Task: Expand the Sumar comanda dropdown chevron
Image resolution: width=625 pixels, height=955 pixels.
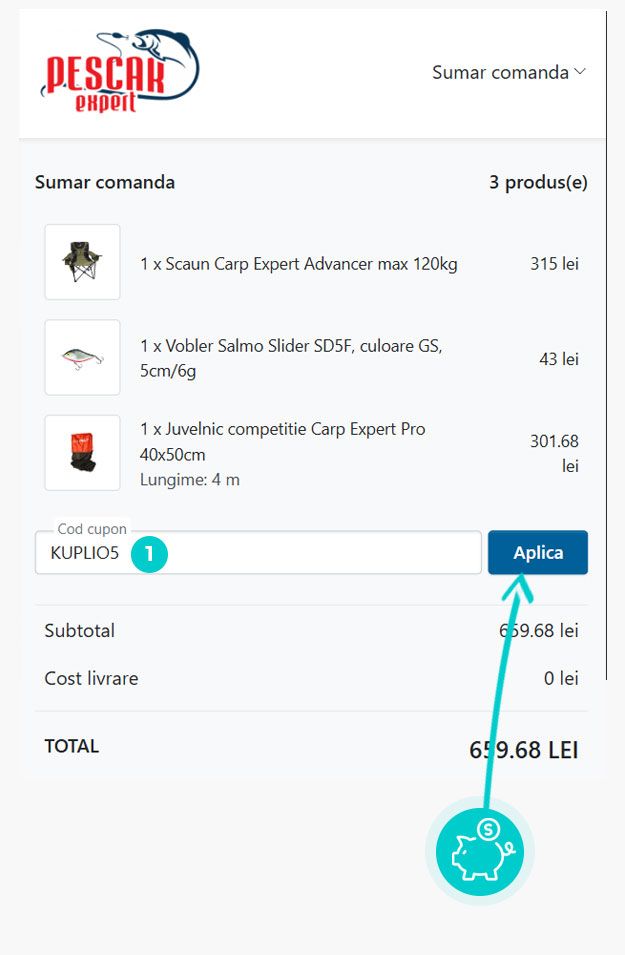Action: click(x=580, y=72)
